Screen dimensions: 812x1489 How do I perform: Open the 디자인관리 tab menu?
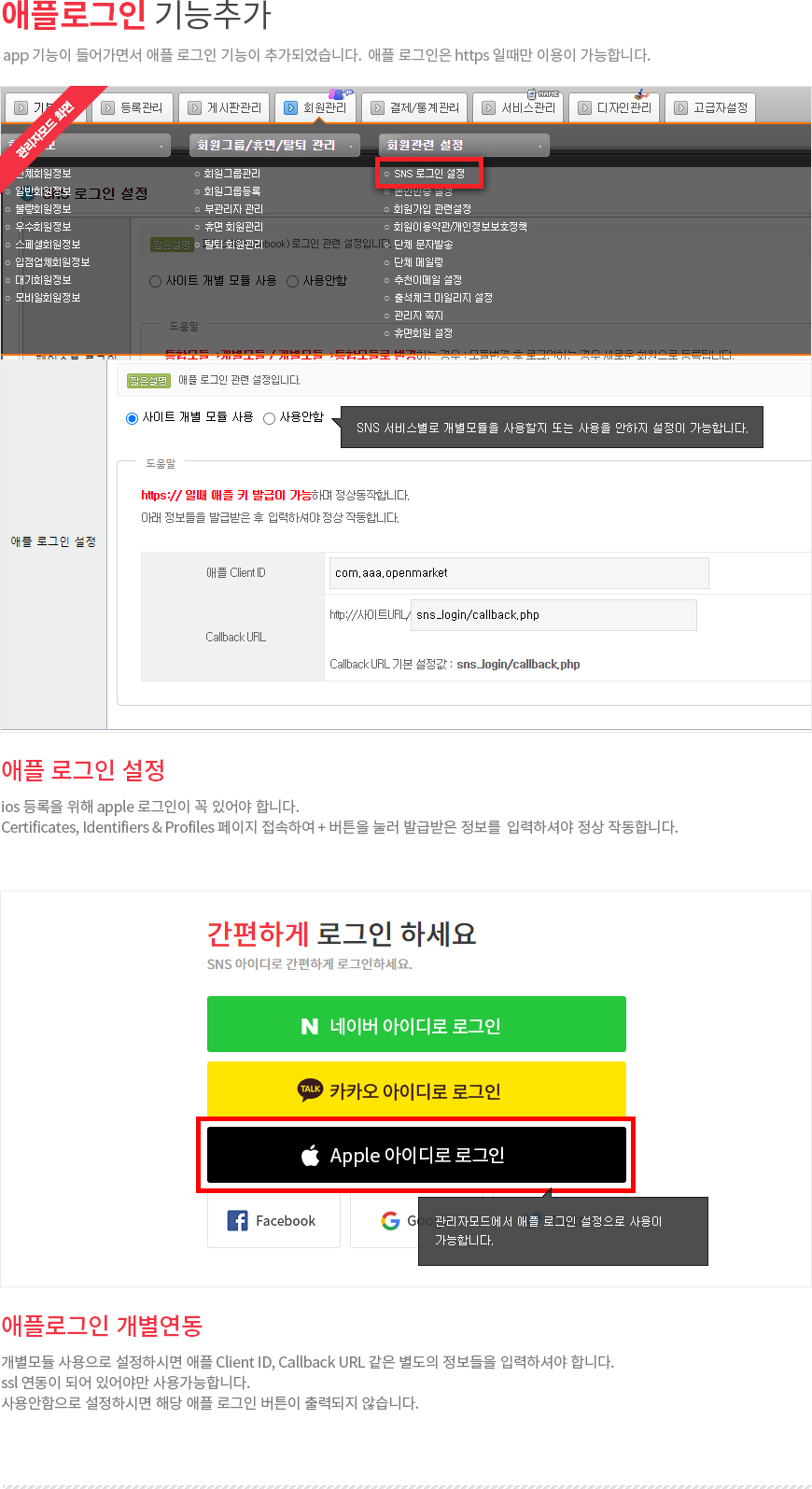click(x=614, y=107)
